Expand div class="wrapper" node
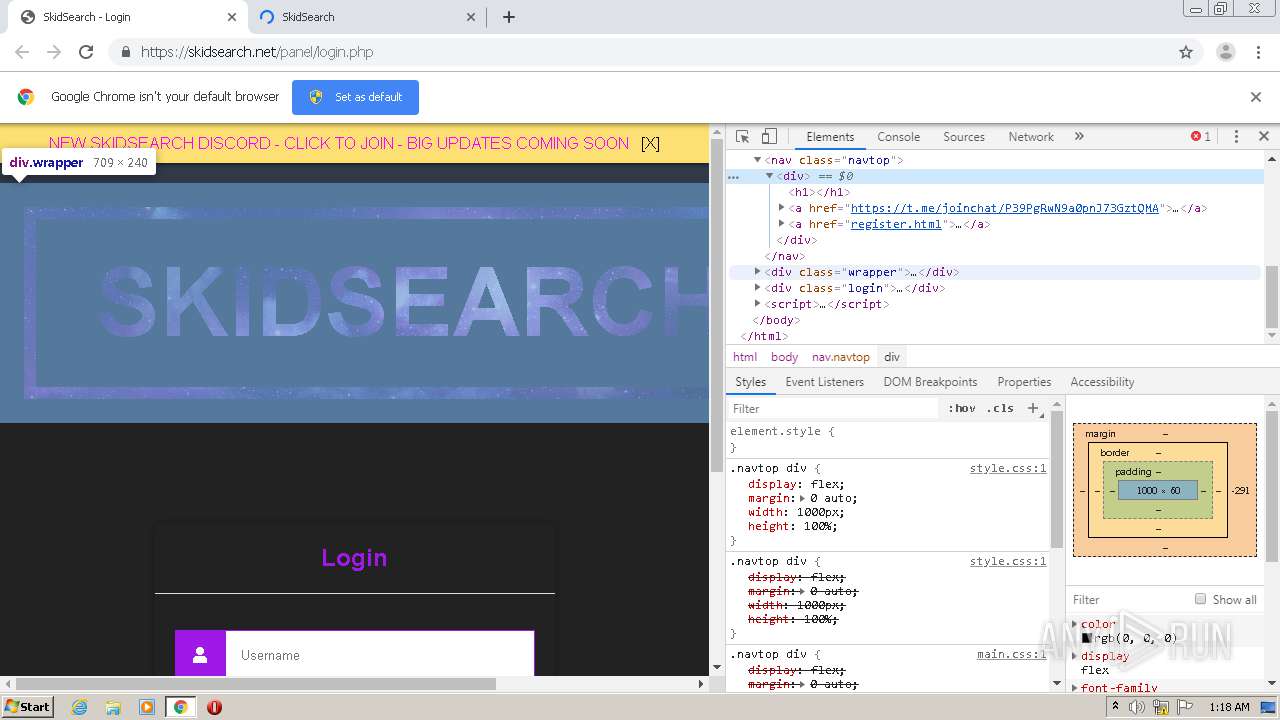 757,272
